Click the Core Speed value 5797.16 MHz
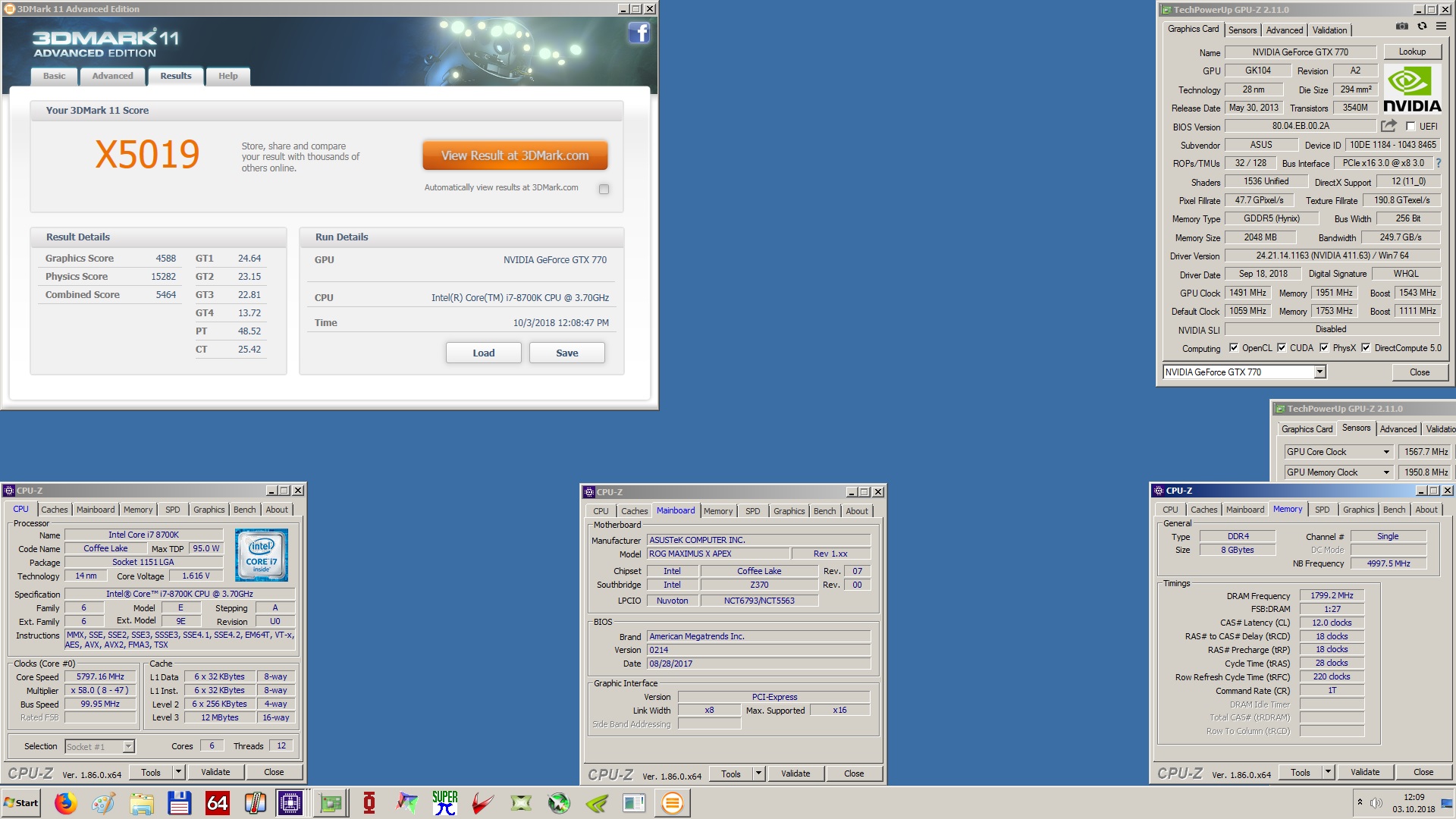The height and width of the screenshot is (819, 1456). [100, 677]
